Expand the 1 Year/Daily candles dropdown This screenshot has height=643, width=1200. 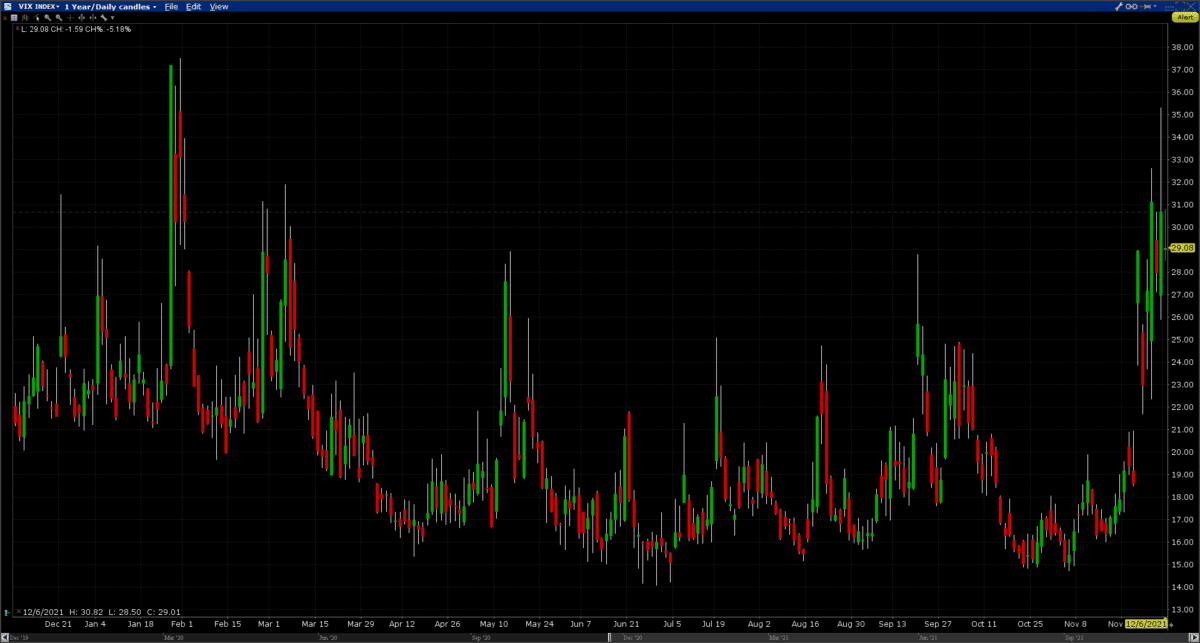pyautogui.click(x=110, y=7)
